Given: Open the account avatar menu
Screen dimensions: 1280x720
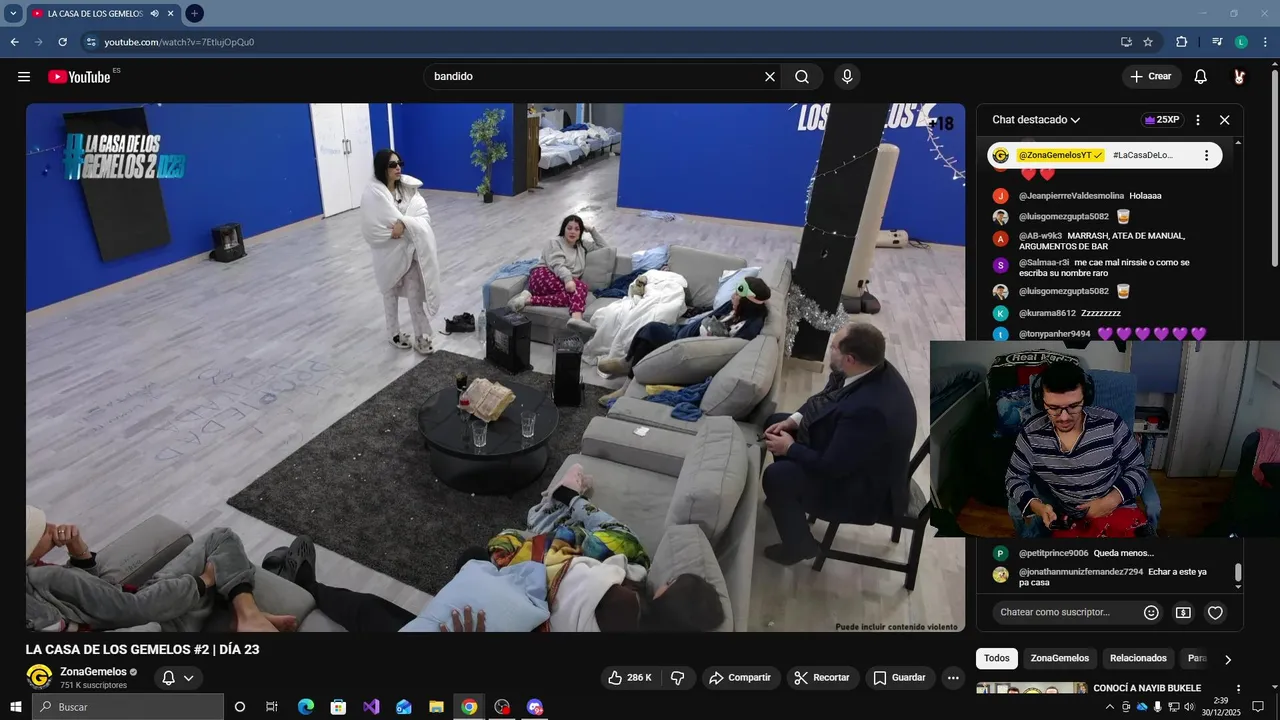Looking at the screenshot, I should point(1239,77).
